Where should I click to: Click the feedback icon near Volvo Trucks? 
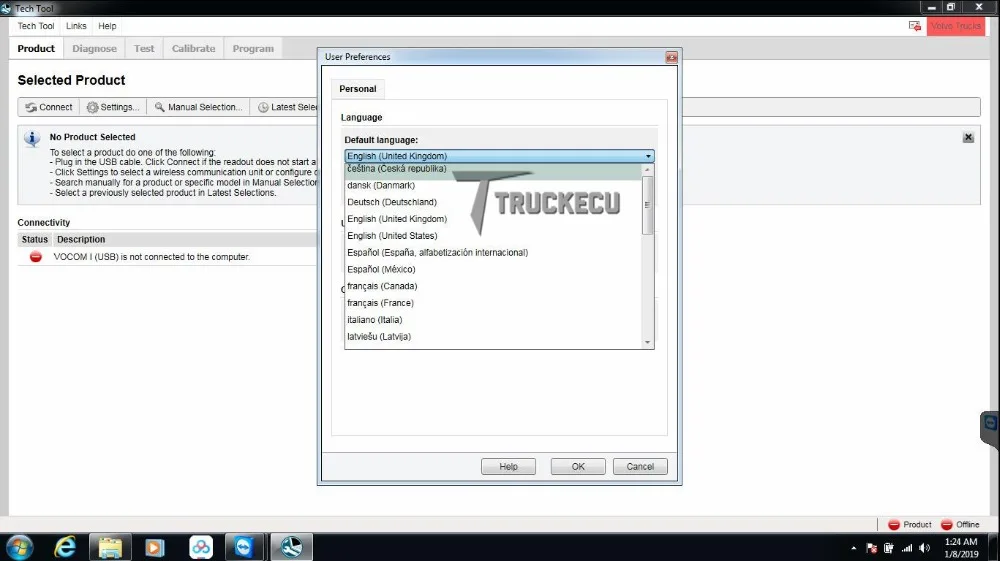[x=915, y=26]
